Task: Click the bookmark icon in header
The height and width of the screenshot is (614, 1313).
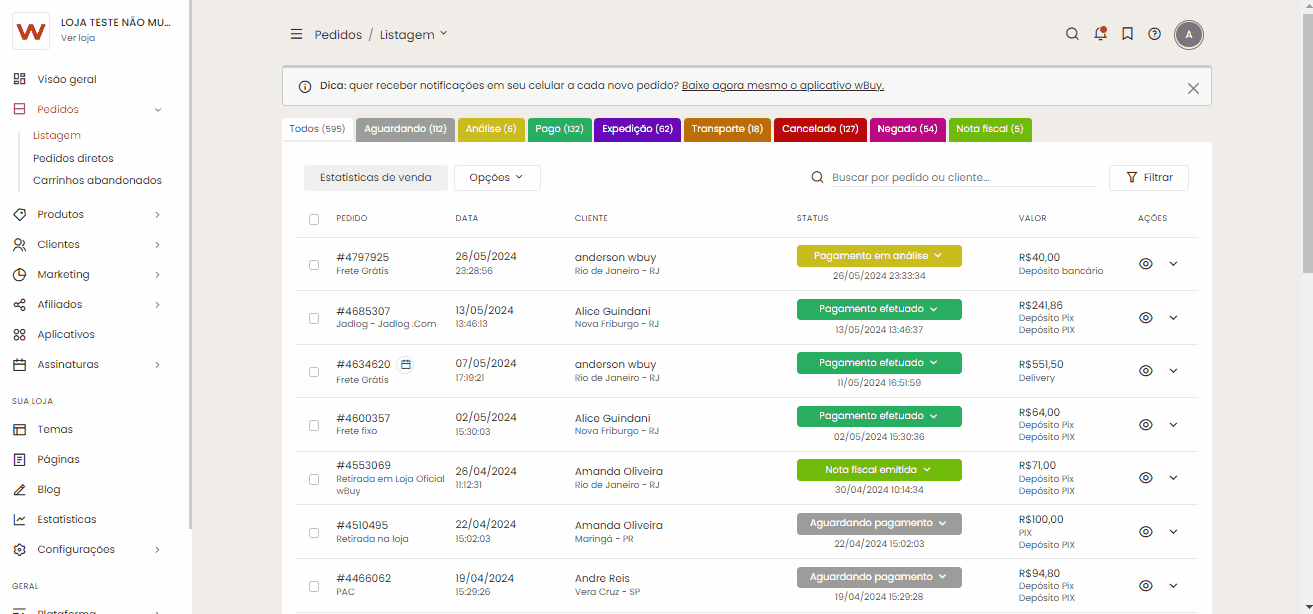Action: [x=1127, y=34]
